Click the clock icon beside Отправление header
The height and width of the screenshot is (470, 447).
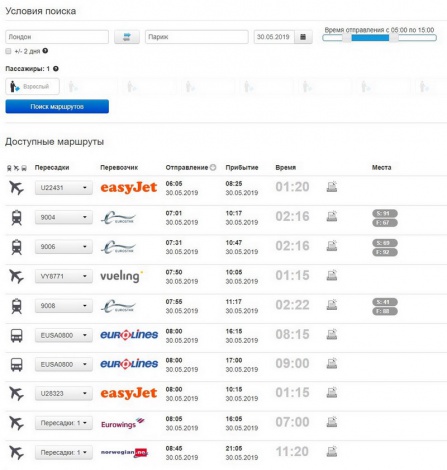pos(213,167)
